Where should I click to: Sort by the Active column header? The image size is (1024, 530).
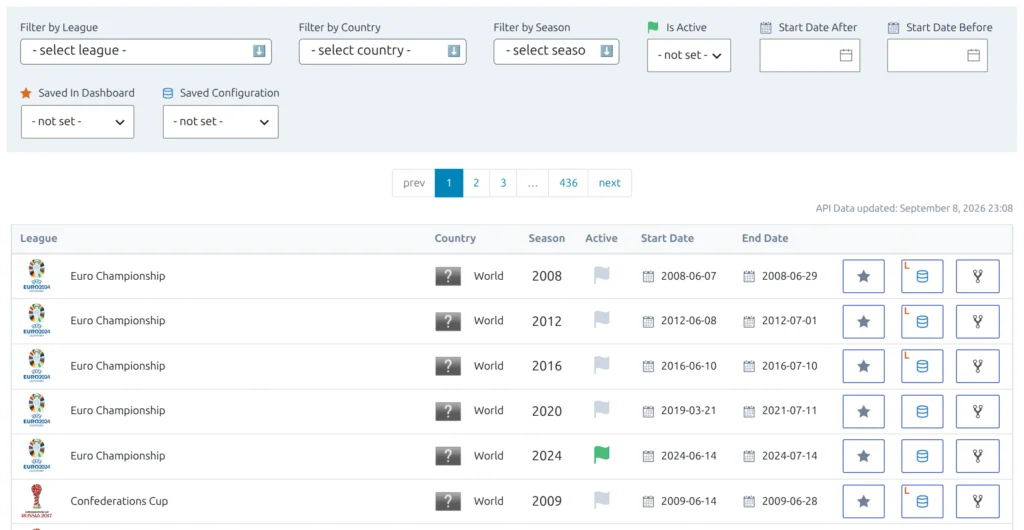[601, 238]
